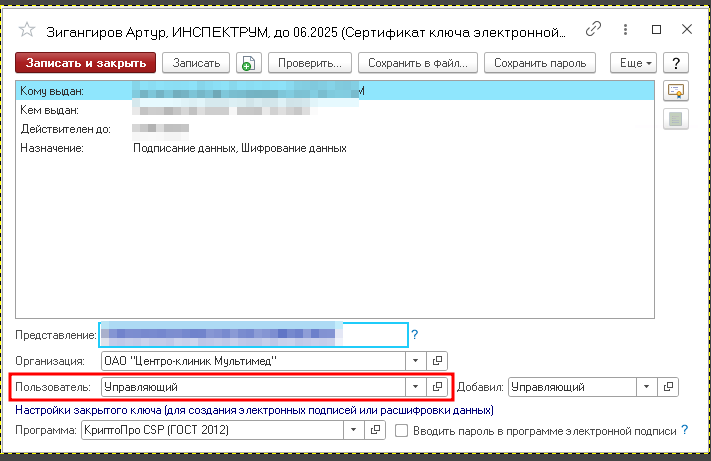Click 'Сохранить в файл...' button

coord(418,63)
